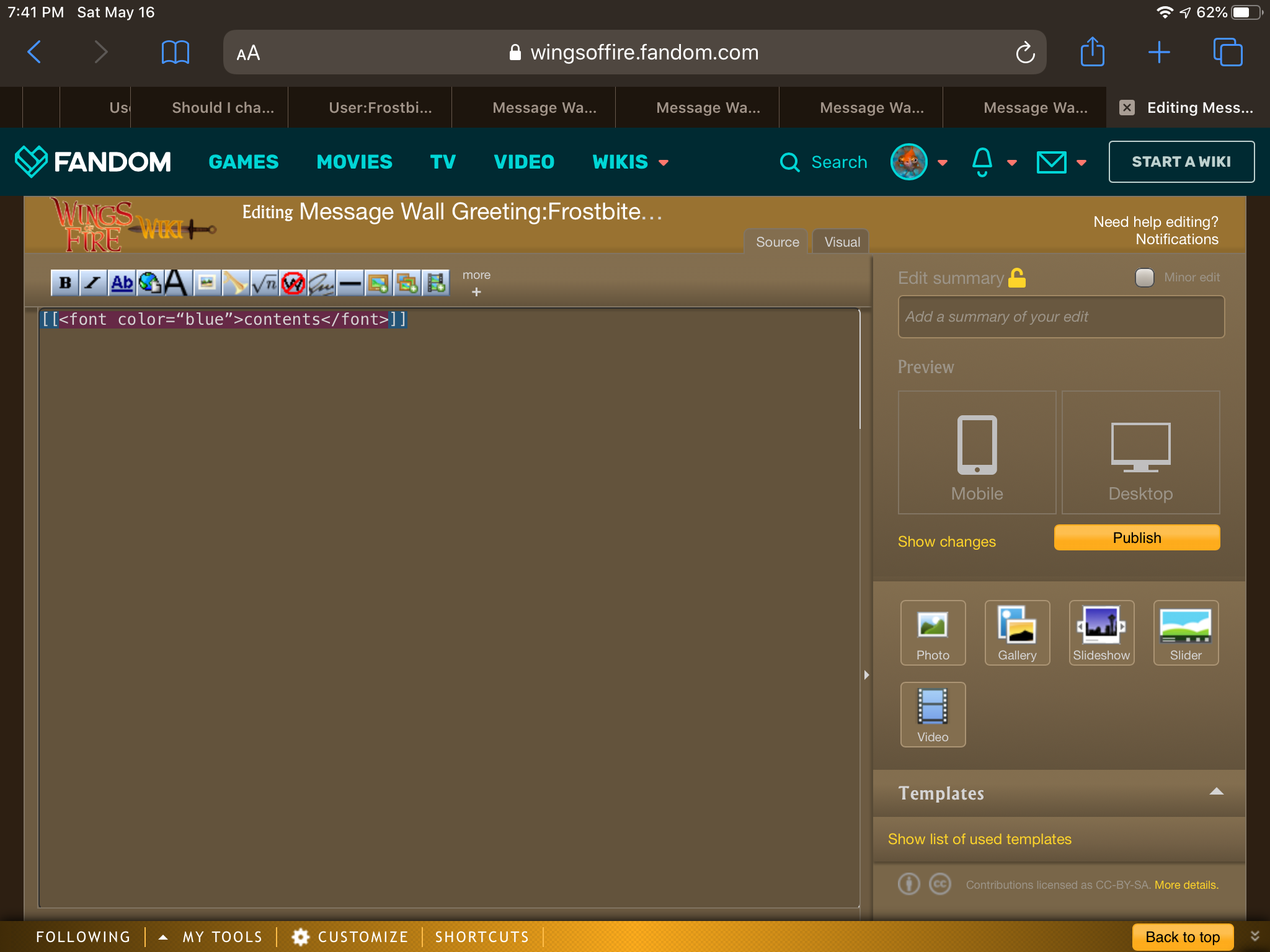Click the Bold formatting button

pyautogui.click(x=65, y=283)
